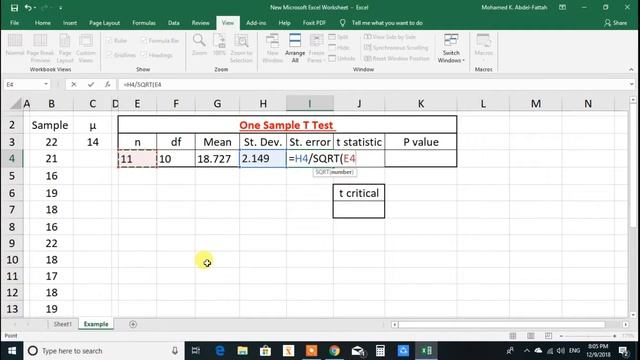This screenshot has height=360, width=640.
Task: Open Page Break Preview view
Action: tap(40, 48)
